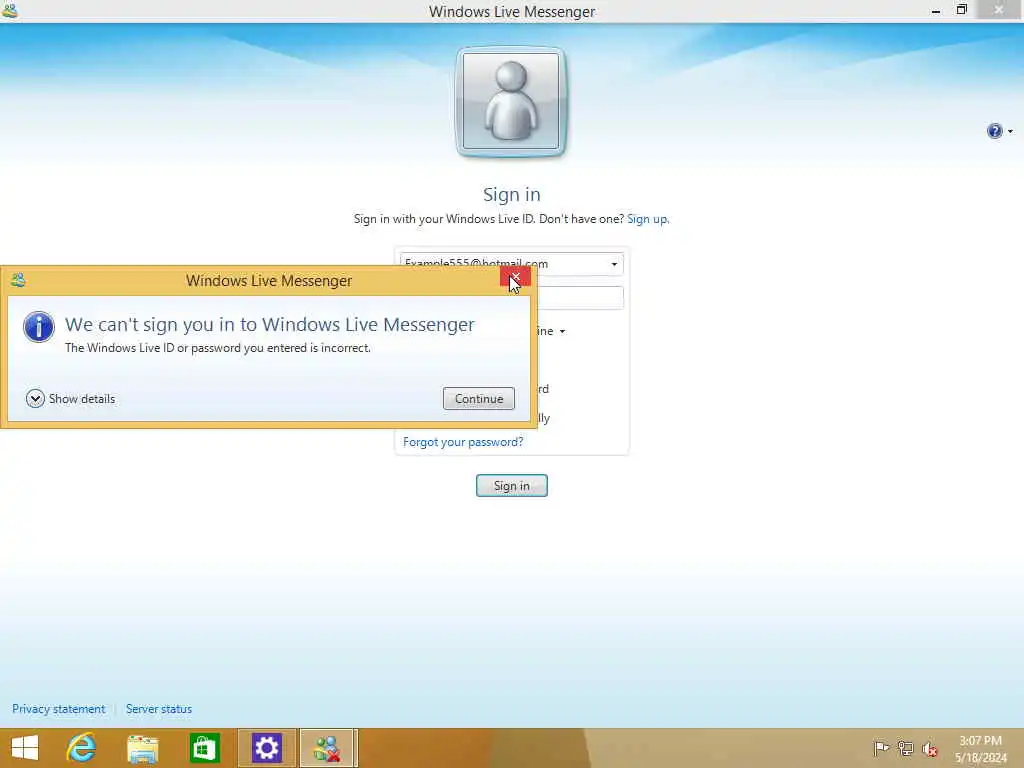Click the Continue button in error dialog
This screenshot has height=768, width=1024.
point(479,398)
